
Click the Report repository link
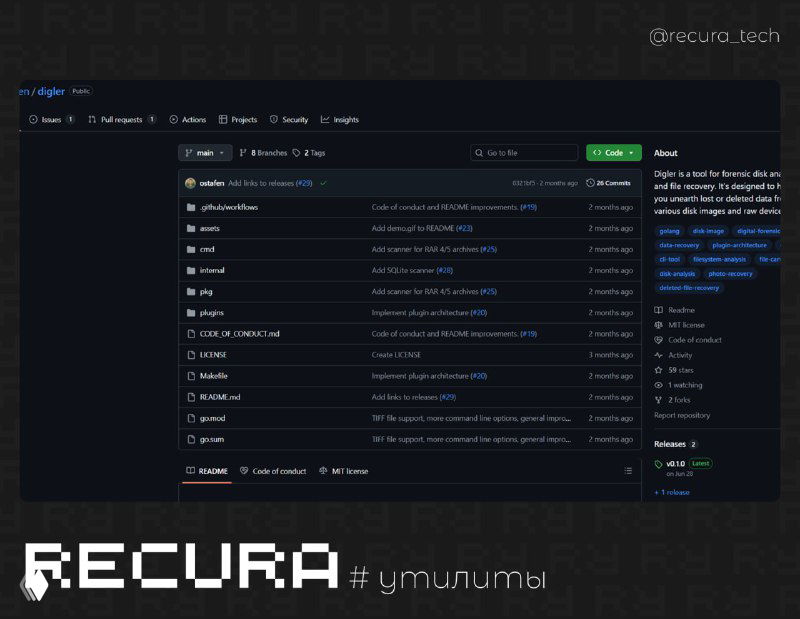tap(682, 415)
